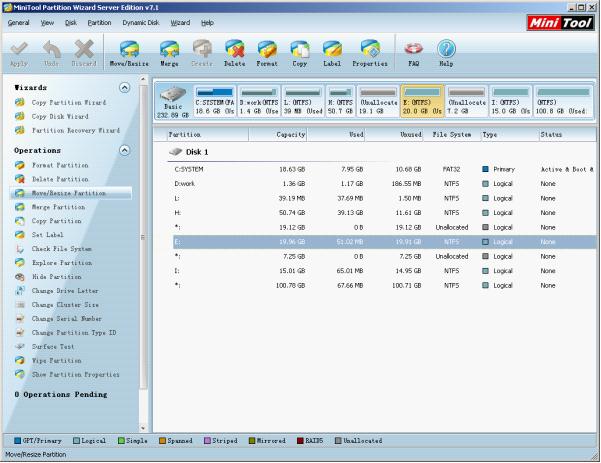
Task: Select L: 39 MB block in disk map
Action: (x=303, y=101)
